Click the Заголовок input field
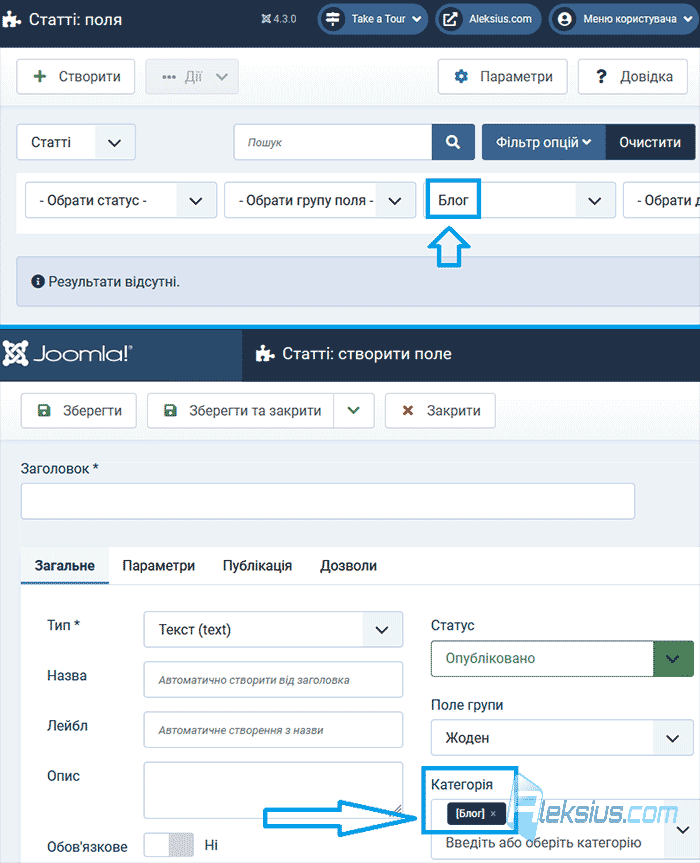The height and width of the screenshot is (863, 700). click(328, 501)
